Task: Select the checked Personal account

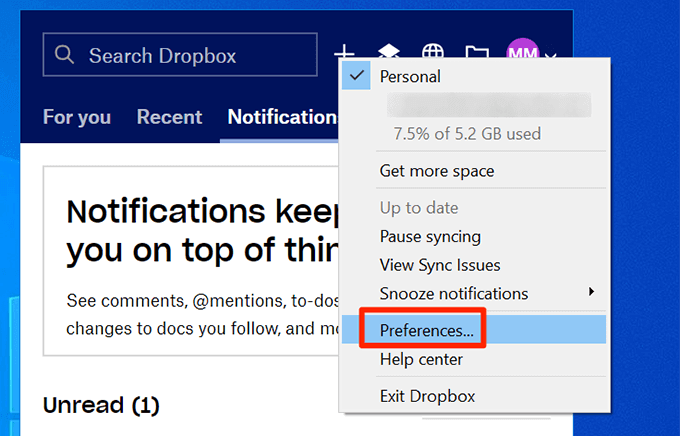Action: pos(410,76)
